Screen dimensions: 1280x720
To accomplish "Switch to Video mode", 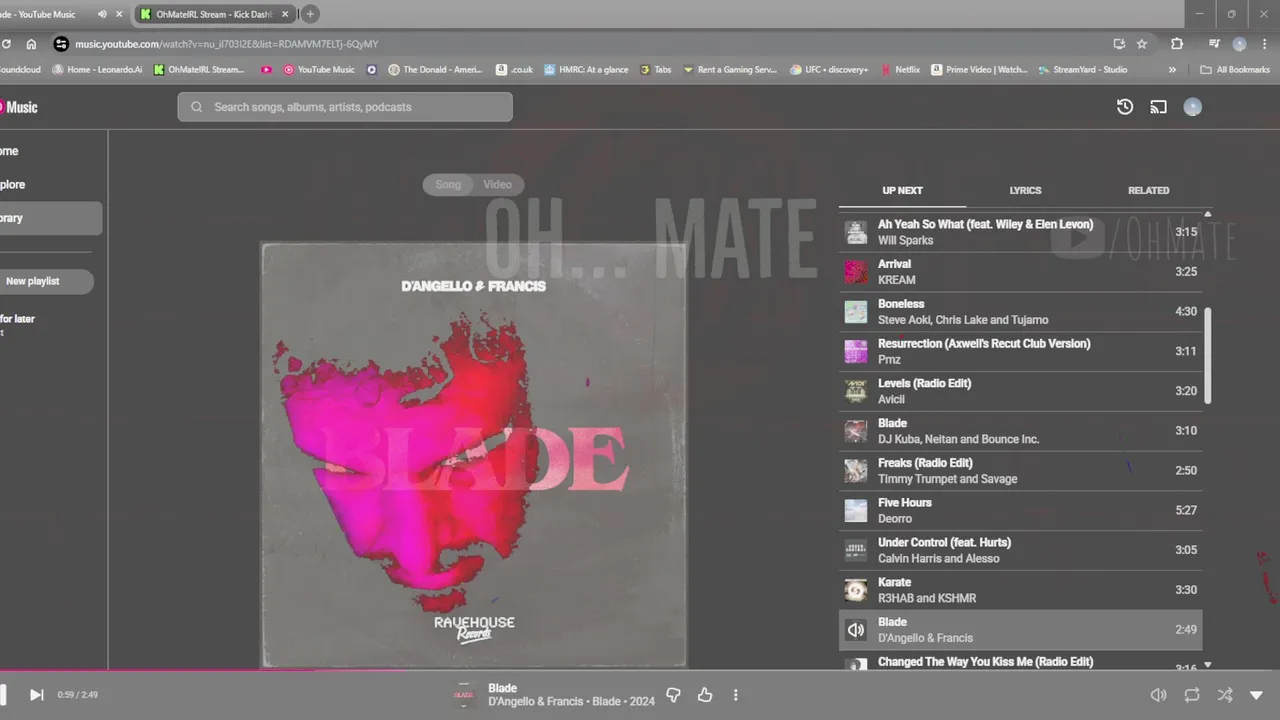I will coord(497,184).
